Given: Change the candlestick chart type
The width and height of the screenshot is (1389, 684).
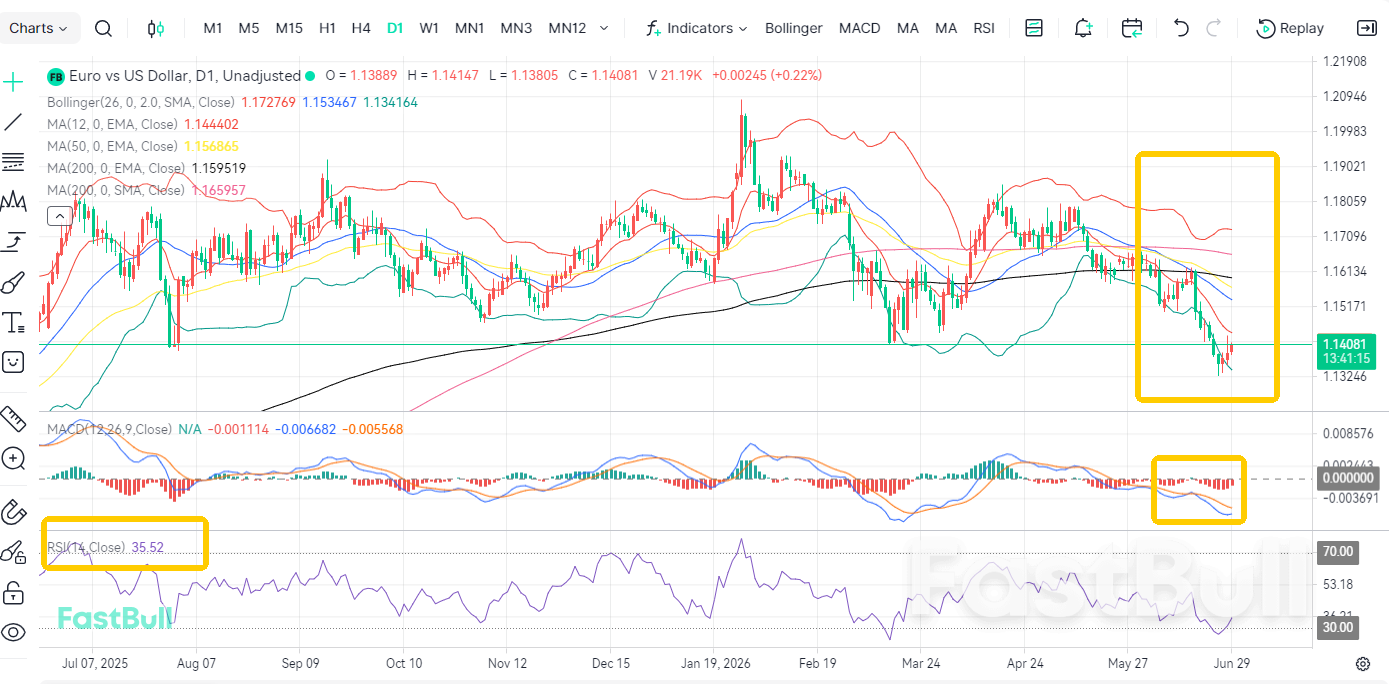Looking at the screenshot, I should (155, 28).
